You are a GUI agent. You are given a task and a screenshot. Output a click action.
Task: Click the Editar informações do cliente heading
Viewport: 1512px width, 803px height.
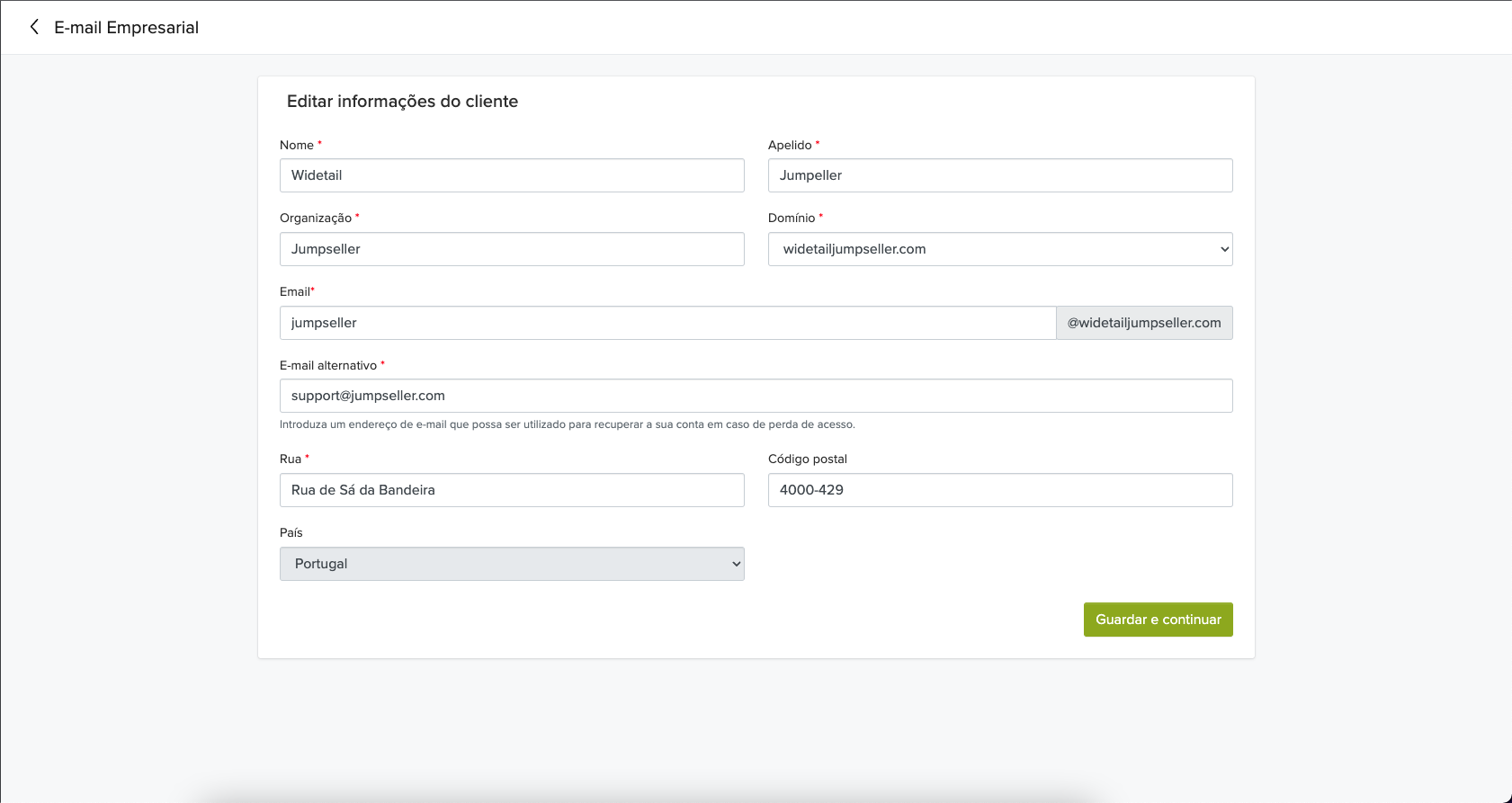click(x=402, y=102)
